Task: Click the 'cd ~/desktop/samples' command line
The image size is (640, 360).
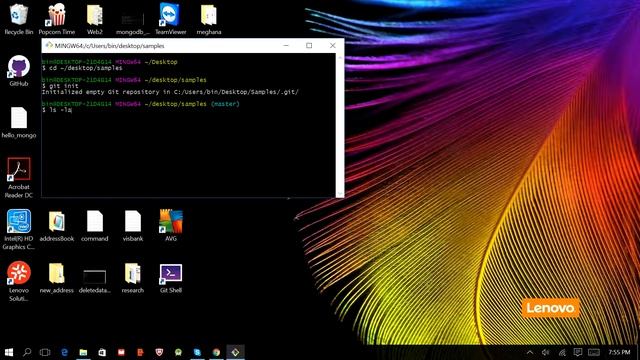Action: [x=82, y=68]
